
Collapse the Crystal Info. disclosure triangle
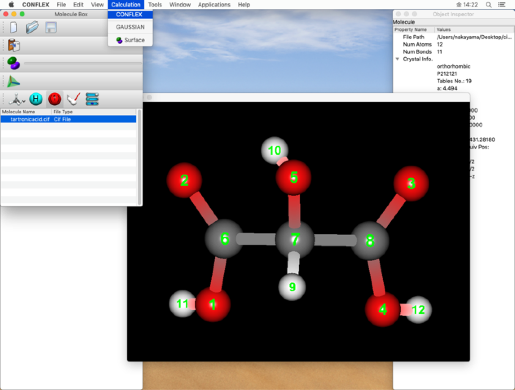click(397, 59)
